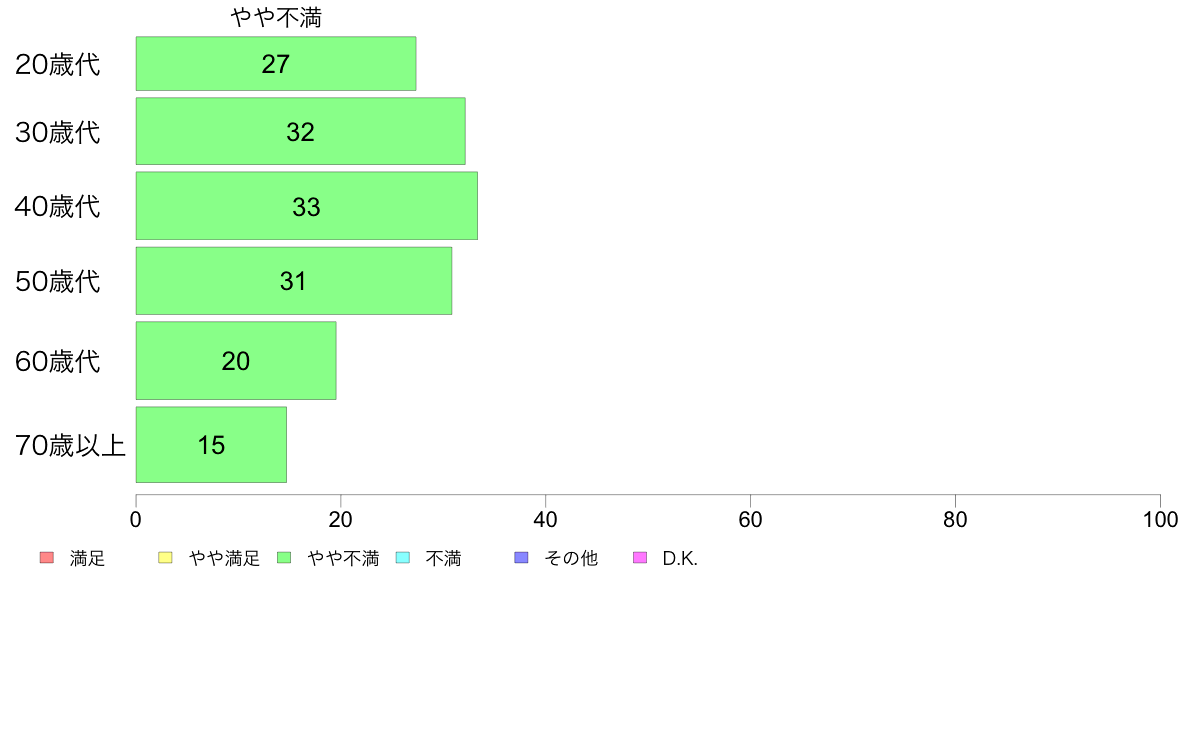Viewport: 1188px width, 736px height.
Task: Click the blue その他 legend swatch
Action: [521, 558]
